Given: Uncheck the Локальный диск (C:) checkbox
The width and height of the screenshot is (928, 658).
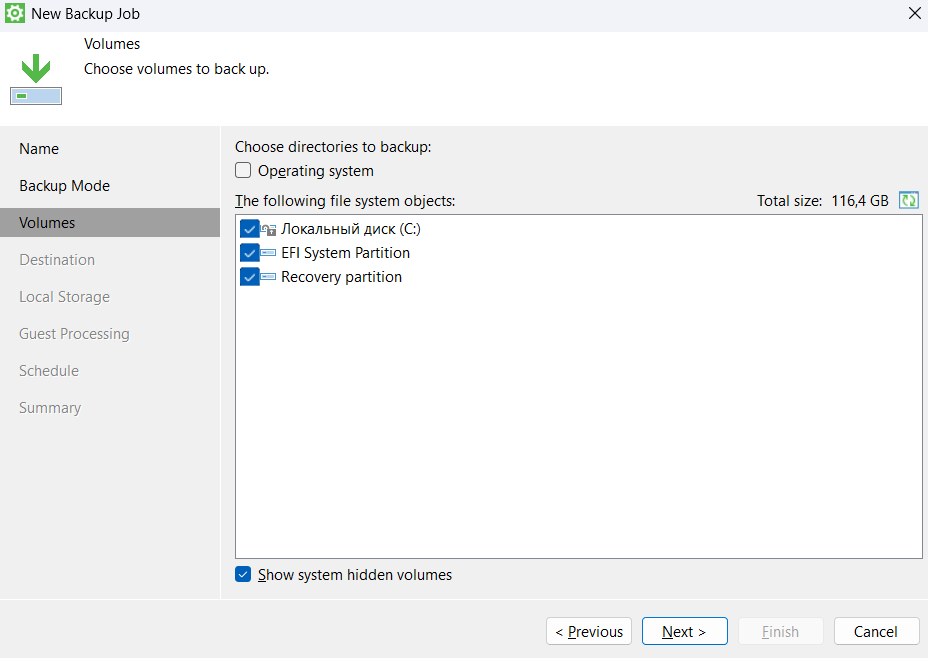Looking at the screenshot, I should tap(249, 229).
